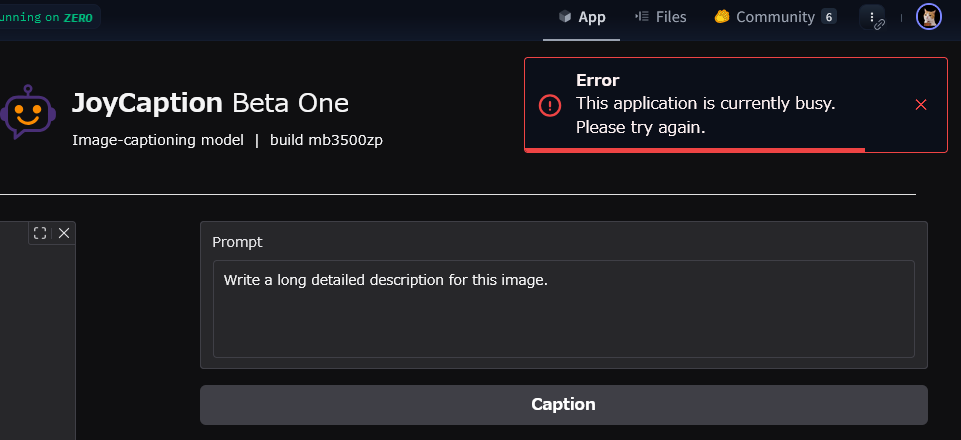Click the error message text
This screenshot has height=440, width=961.
click(705, 115)
